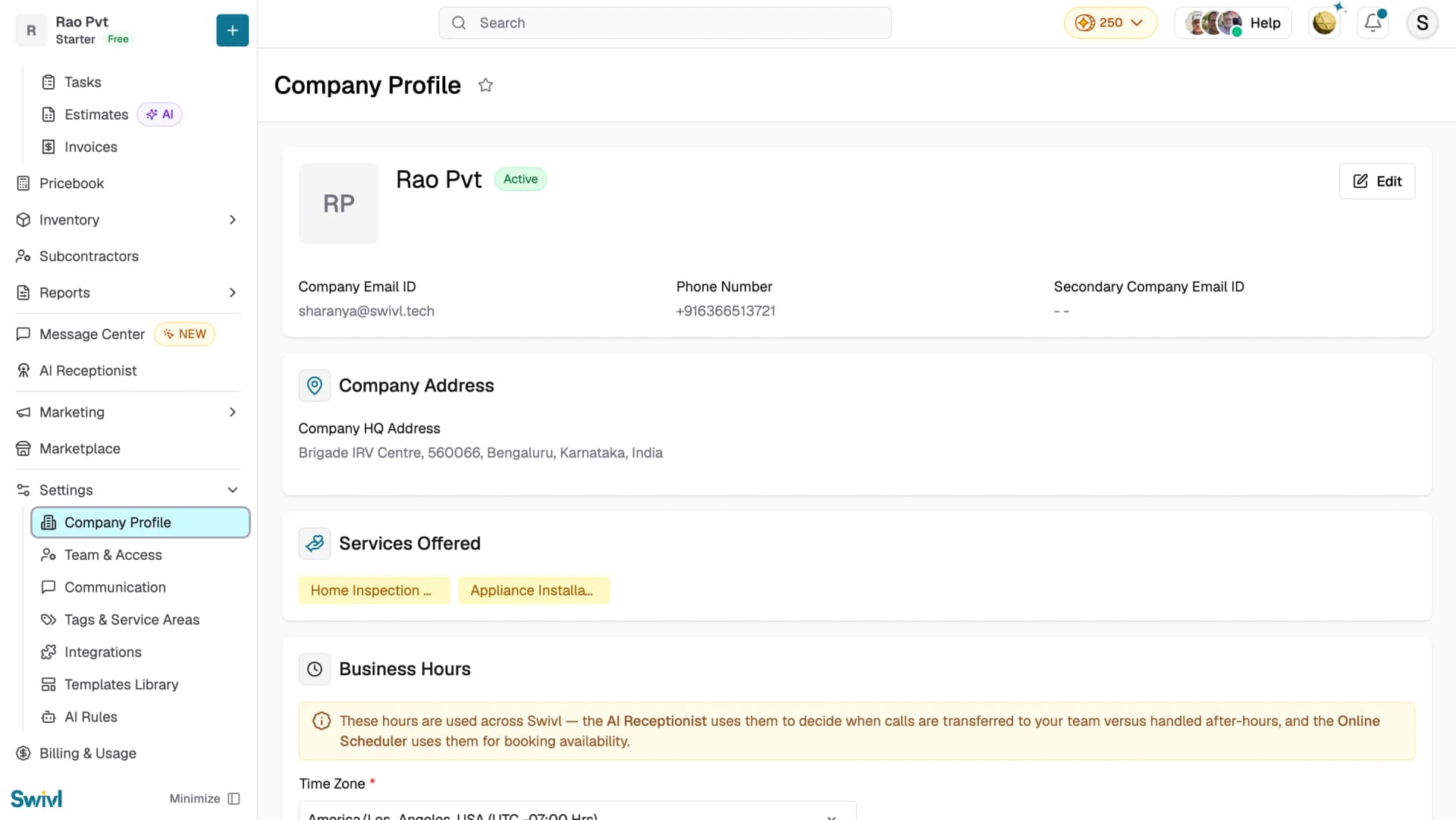Viewport: 1456px width, 820px height.
Task: Expand the Reports submenu chevron
Action: point(232,293)
